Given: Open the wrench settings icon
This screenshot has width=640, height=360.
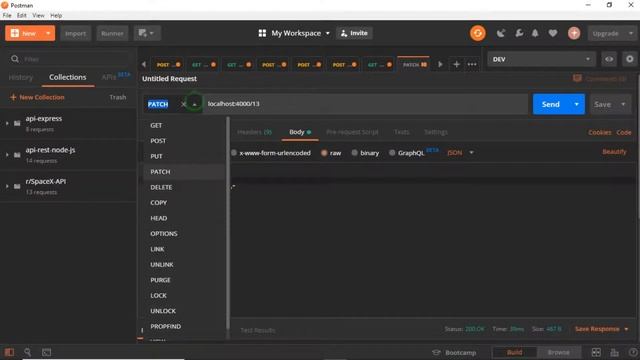Looking at the screenshot, I should (519, 33).
